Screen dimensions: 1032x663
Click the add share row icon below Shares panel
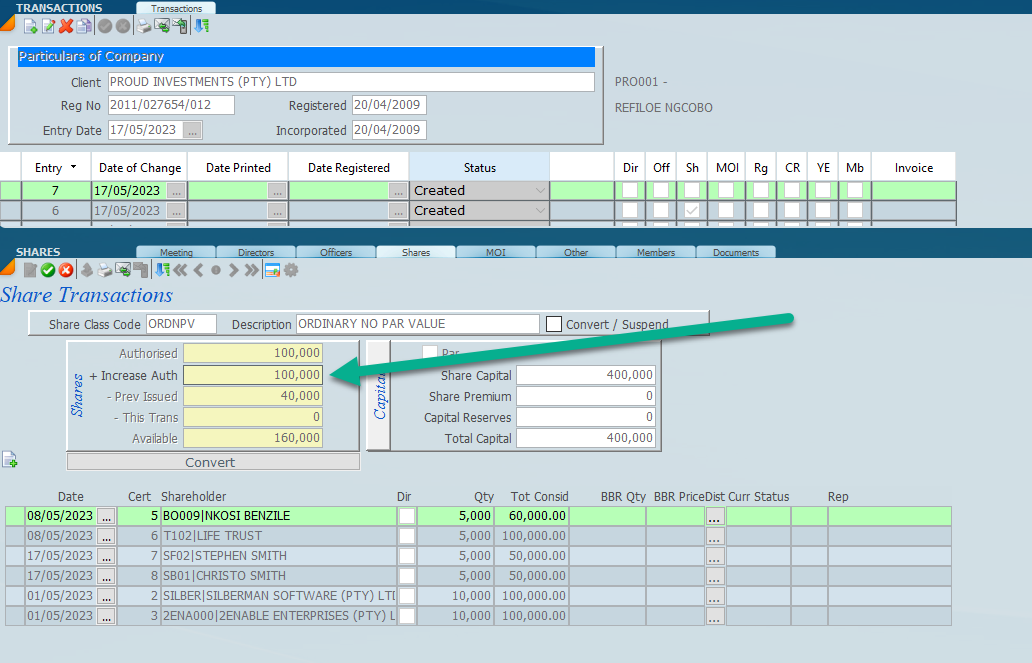click(x=10, y=460)
